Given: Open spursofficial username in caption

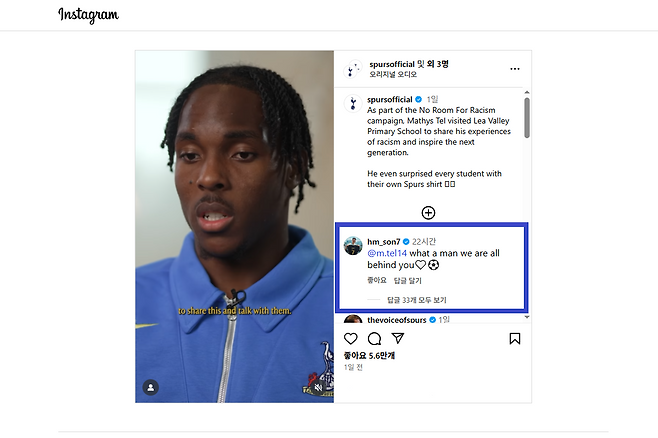Looking at the screenshot, I should click(390, 99).
